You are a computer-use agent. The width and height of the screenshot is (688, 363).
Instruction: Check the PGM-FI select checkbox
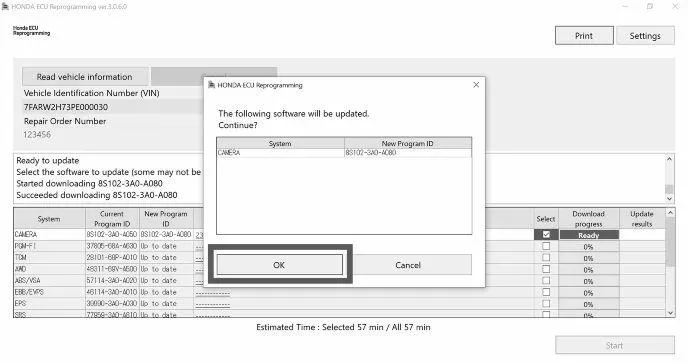click(x=546, y=246)
